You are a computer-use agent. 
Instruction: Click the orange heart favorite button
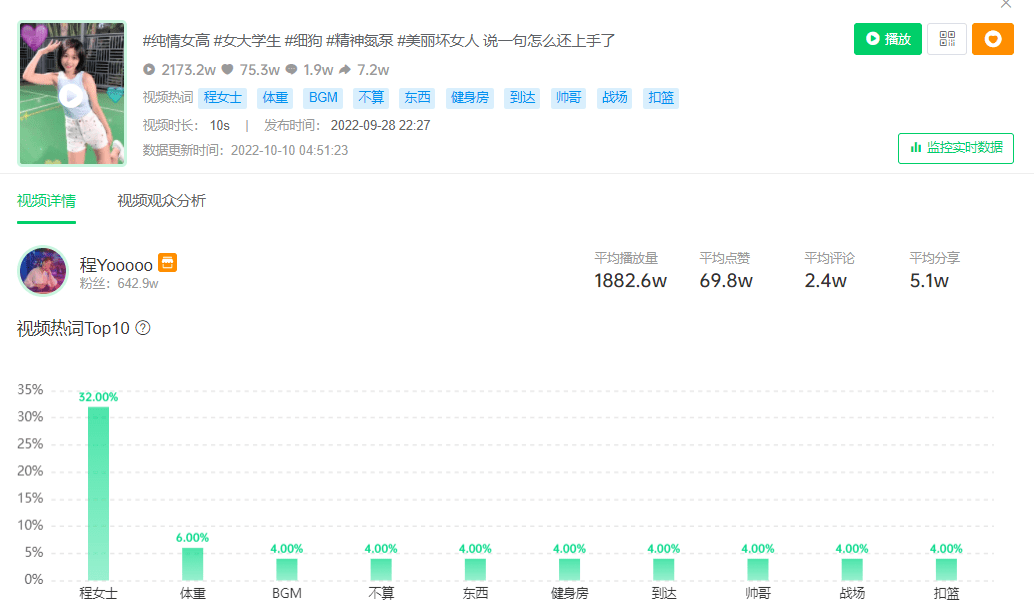point(992,39)
